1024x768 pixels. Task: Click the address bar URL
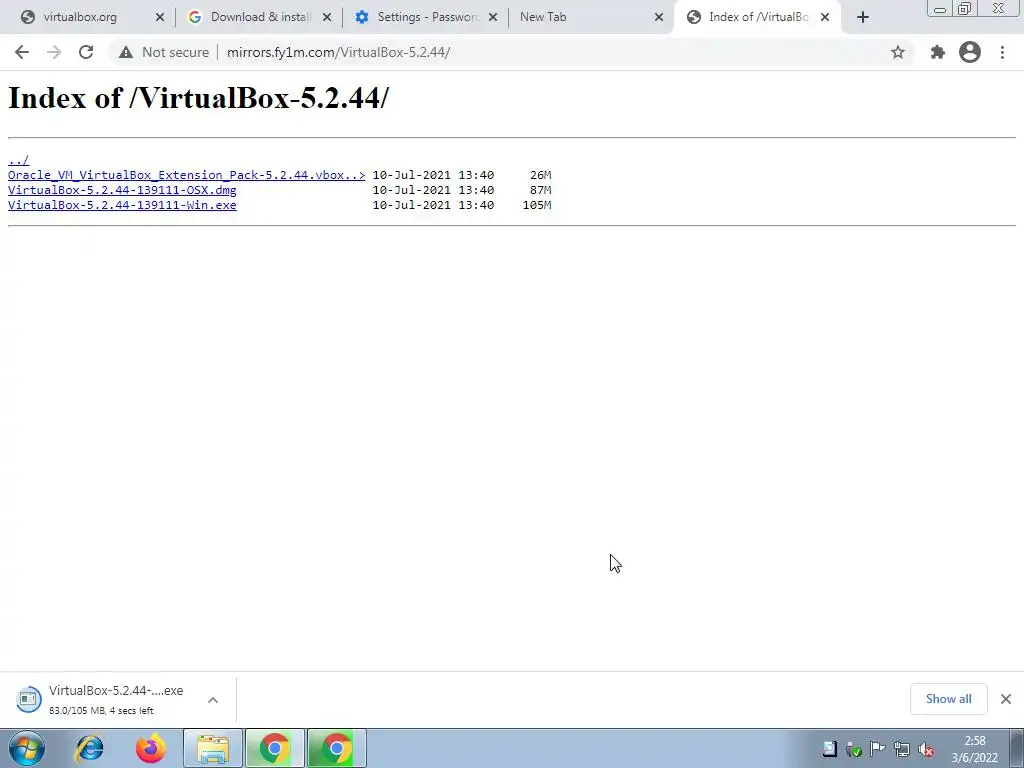[x=338, y=52]
